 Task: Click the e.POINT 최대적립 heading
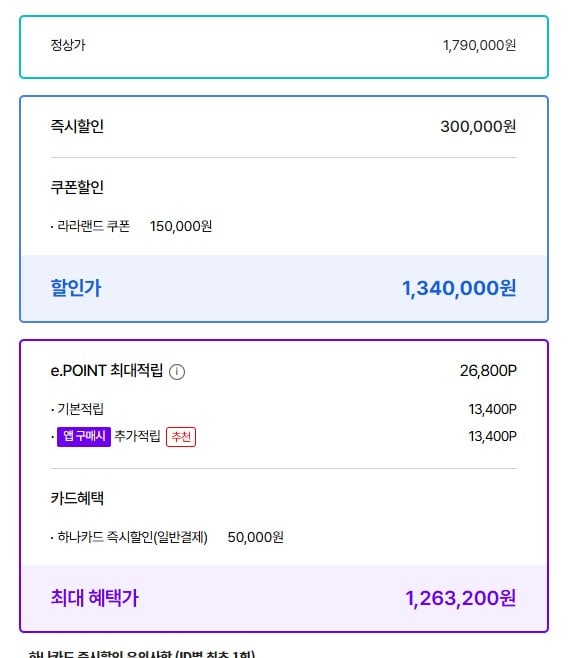point(107,371)
